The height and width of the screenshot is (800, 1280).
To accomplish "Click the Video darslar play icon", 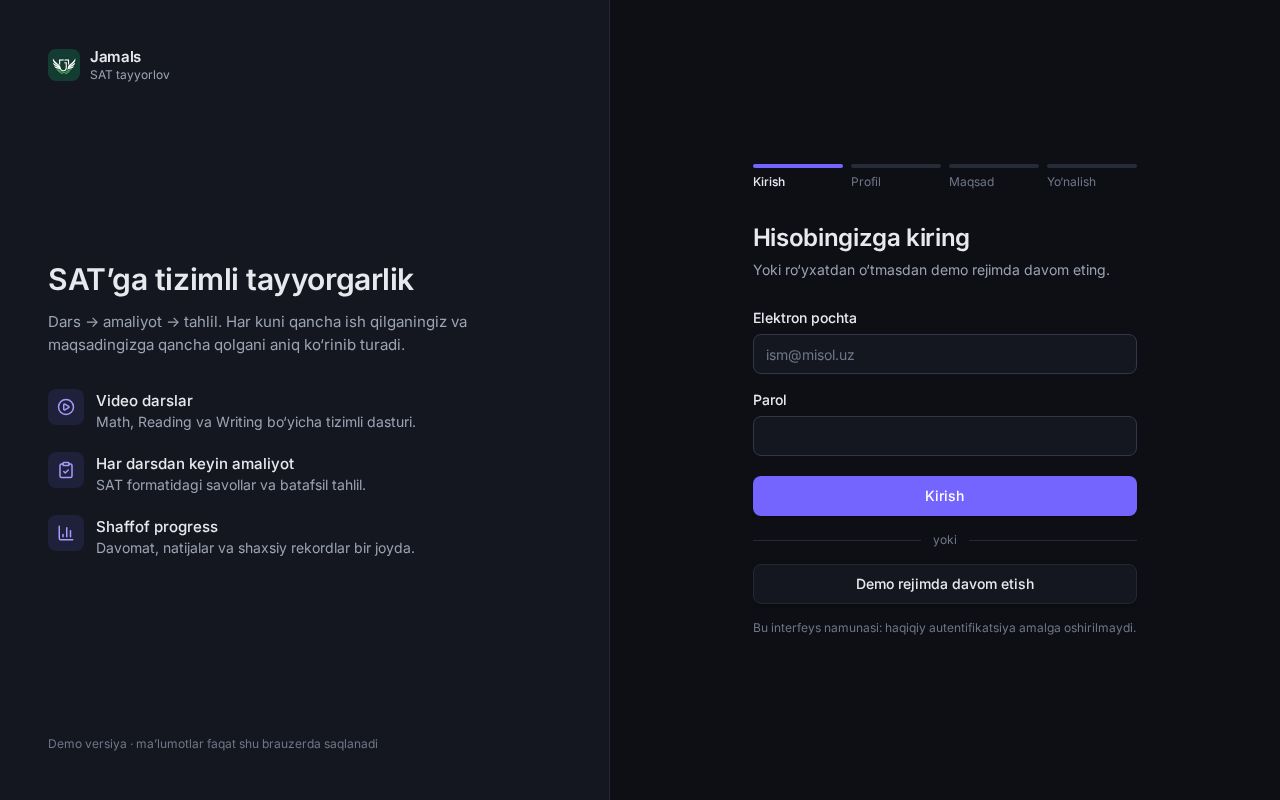I will 66,407.
